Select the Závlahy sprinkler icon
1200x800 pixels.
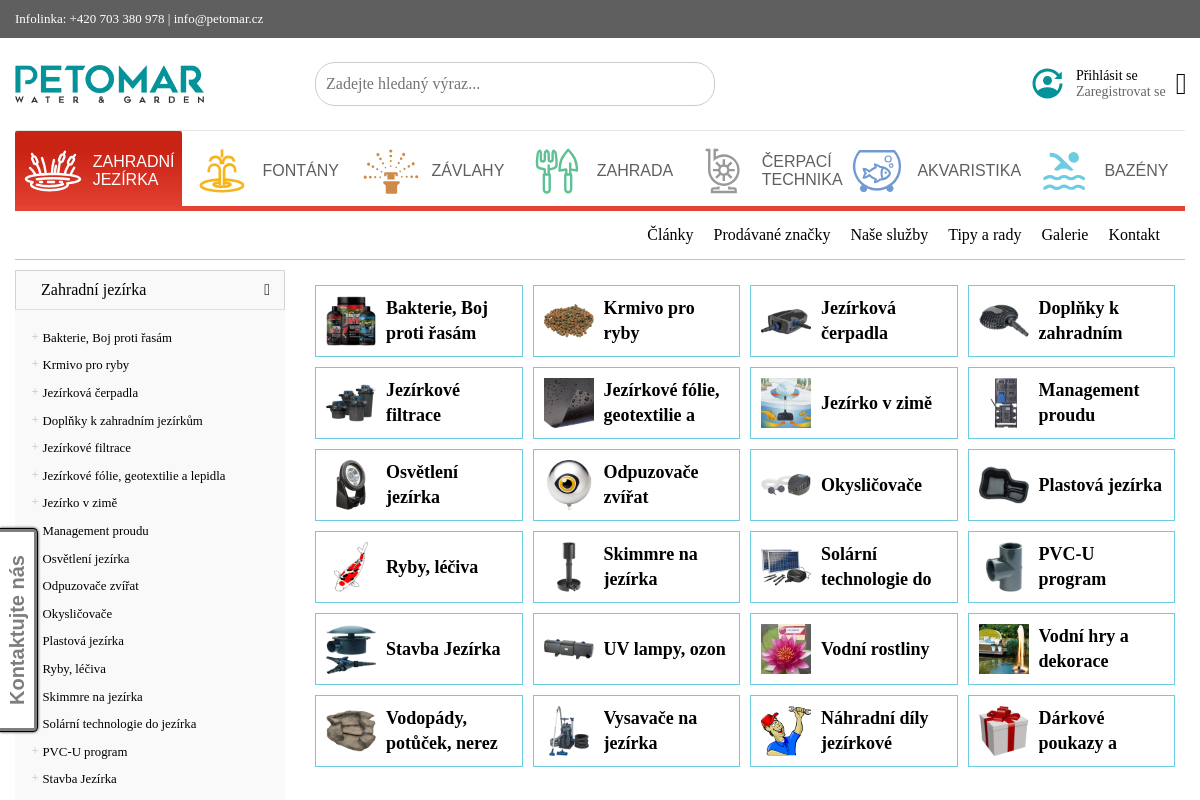coord(391,171)
